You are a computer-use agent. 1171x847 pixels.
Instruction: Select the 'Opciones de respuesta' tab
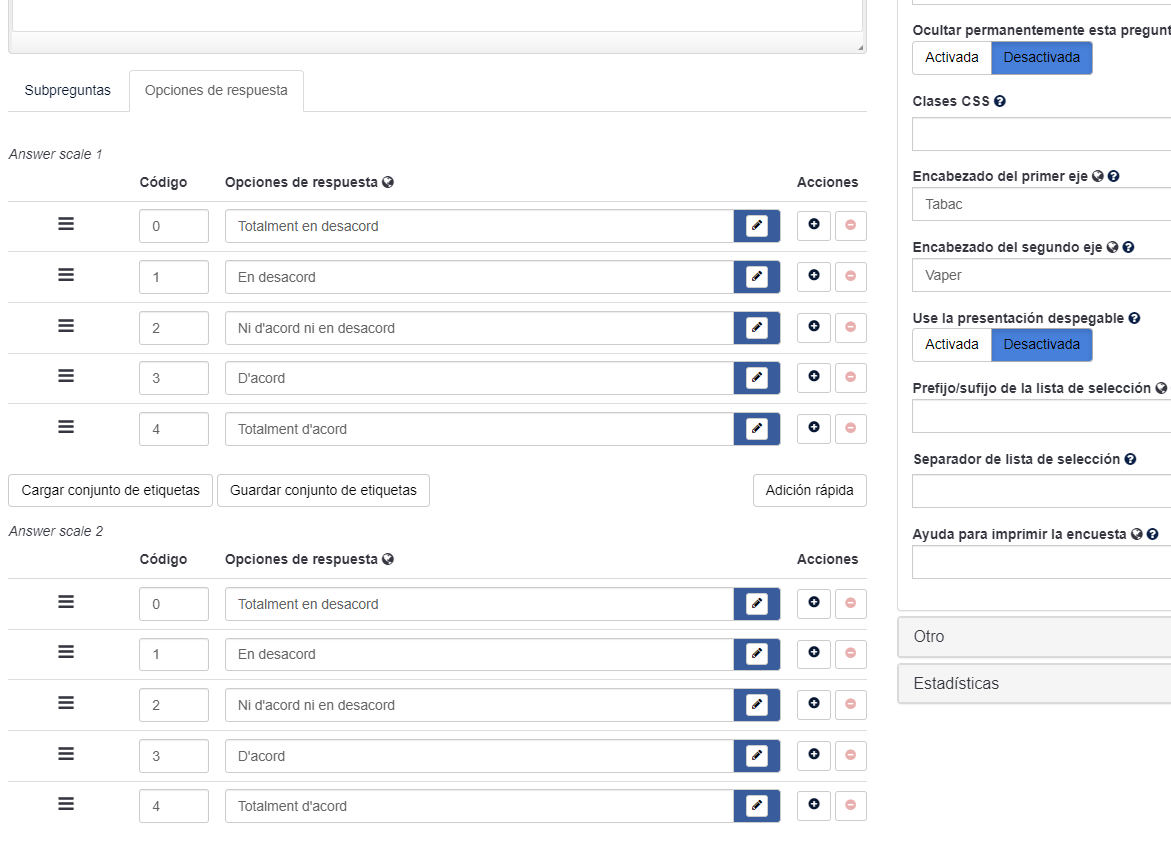[x=216, y=91]
